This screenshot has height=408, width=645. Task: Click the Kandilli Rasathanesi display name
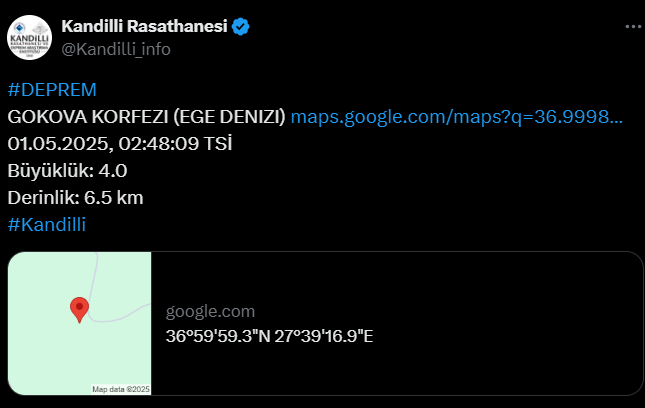point(144,26)
